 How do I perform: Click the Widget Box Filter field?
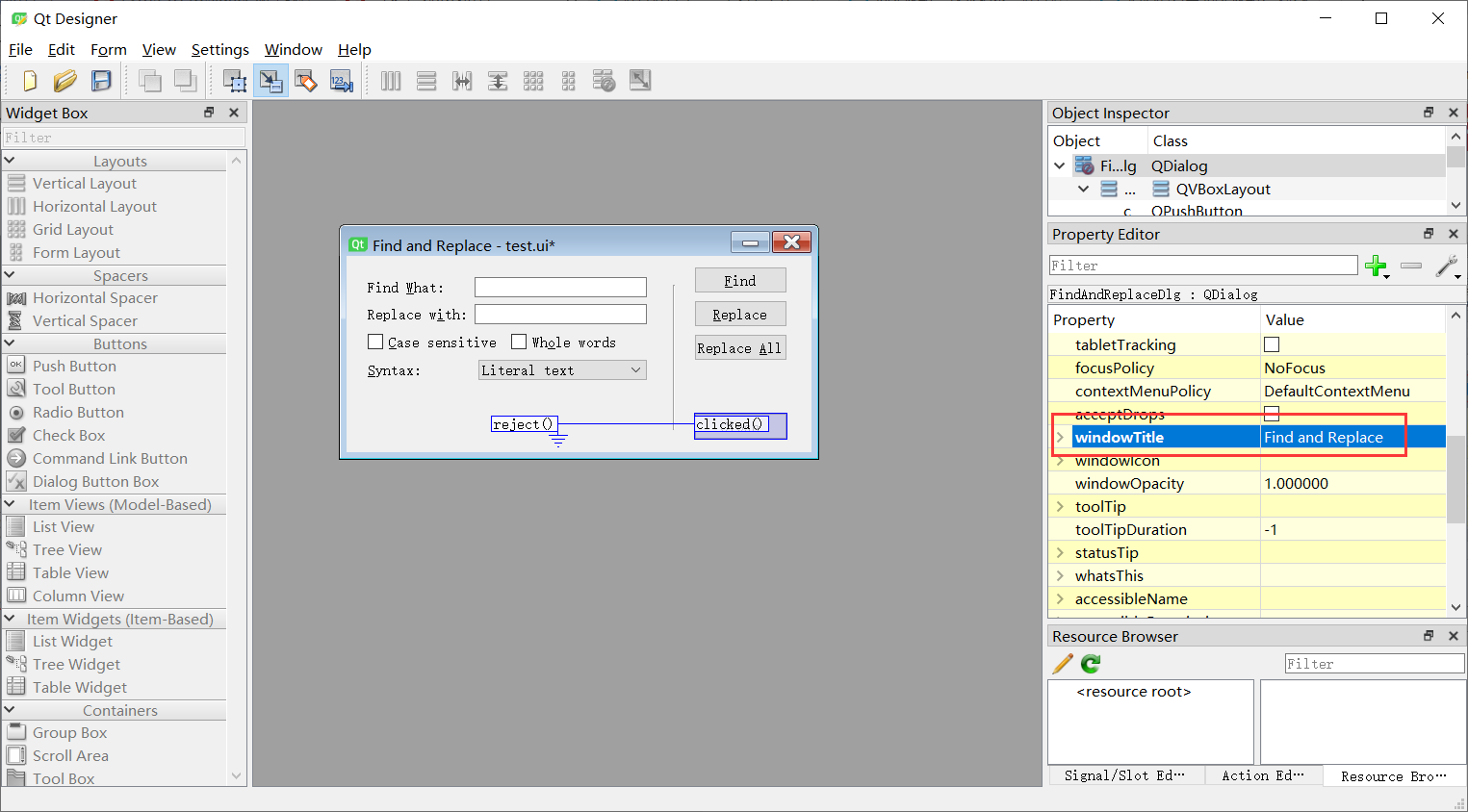(123, 138)
